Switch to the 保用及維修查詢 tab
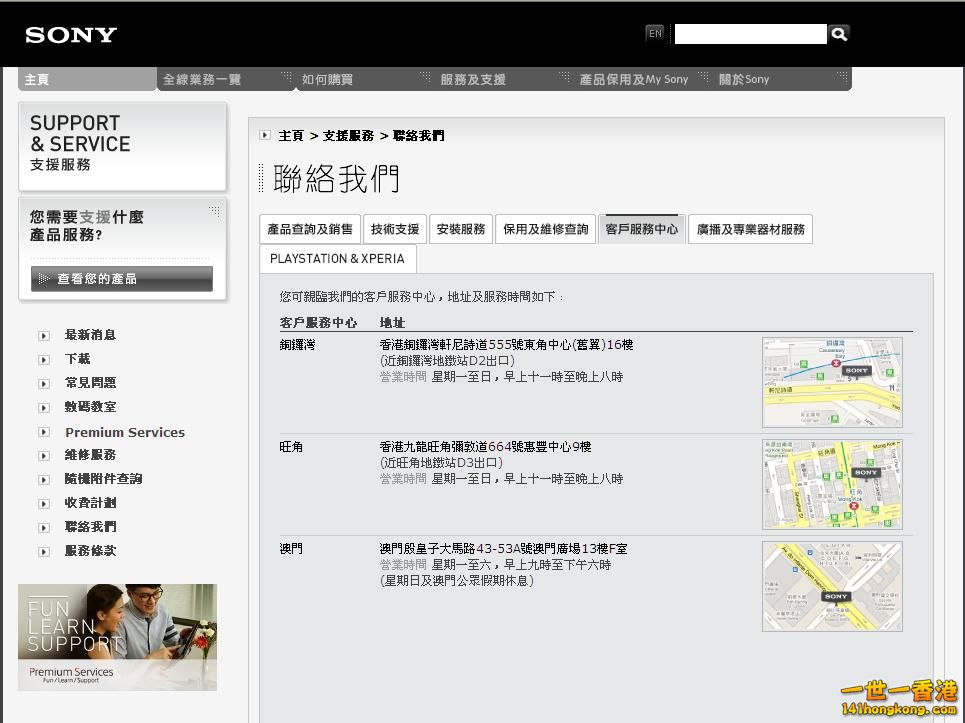The width and height of the screenshot is (965, 723). pyautogui.click(x=545, y=228)
